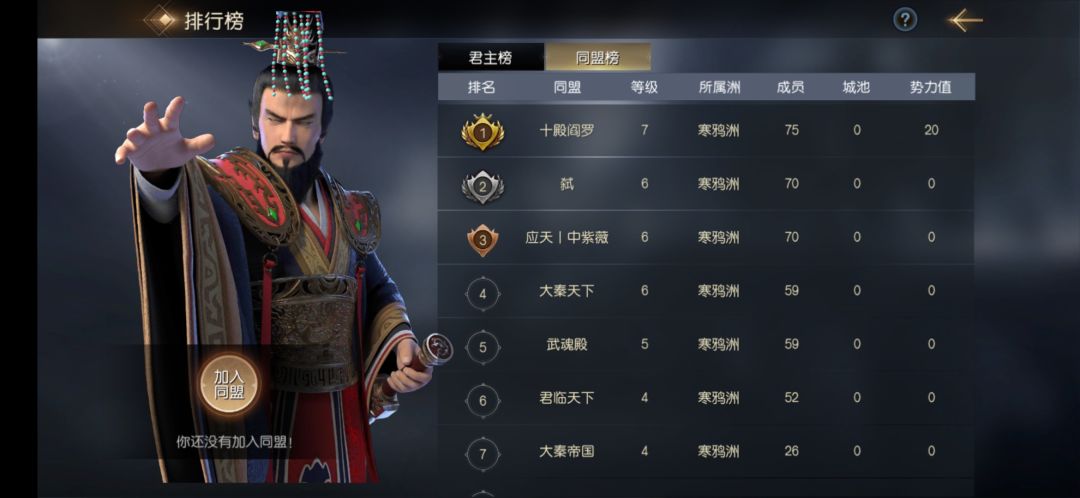Select the silver rank 2 medal badge
Screen dimensions: 1080x498
point(482,185)
